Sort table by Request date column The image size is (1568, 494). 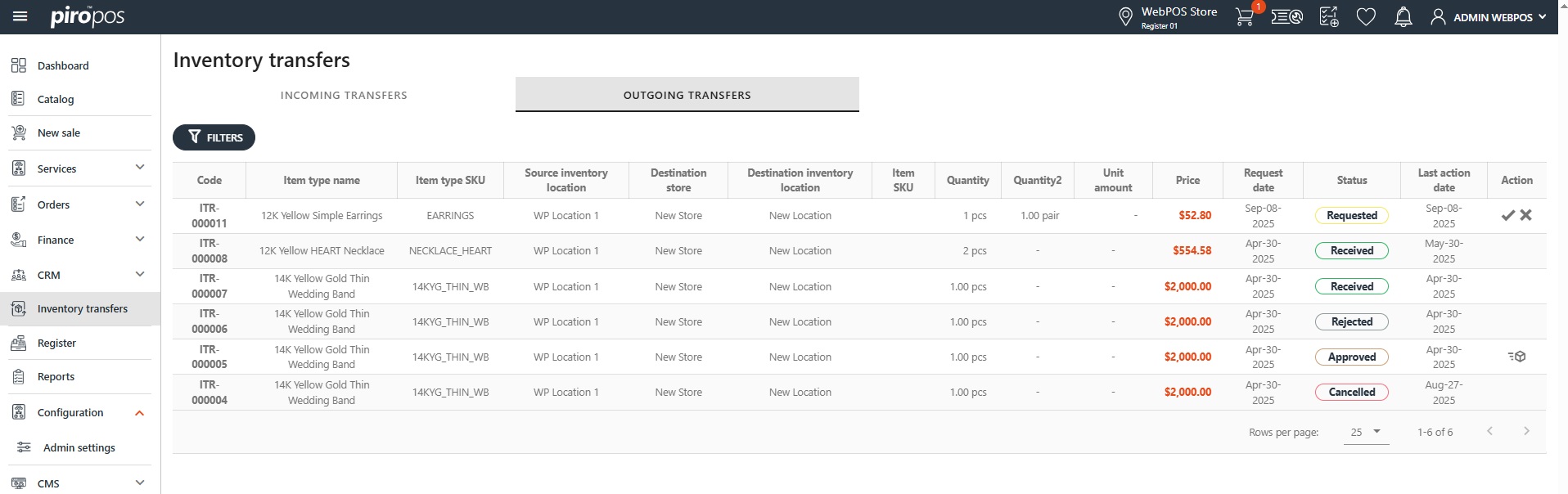pos(1262,180)
